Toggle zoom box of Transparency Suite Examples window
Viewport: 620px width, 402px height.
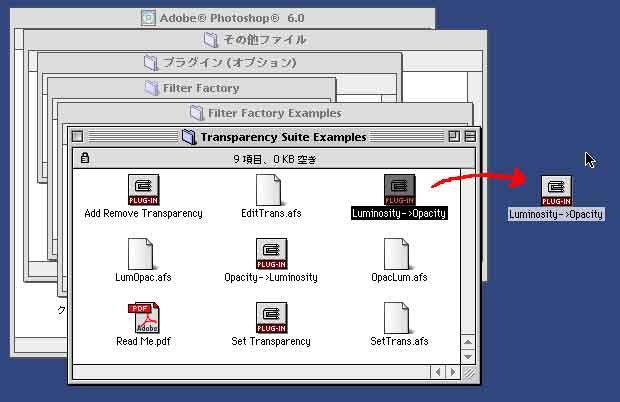click(x=453, y=136)
